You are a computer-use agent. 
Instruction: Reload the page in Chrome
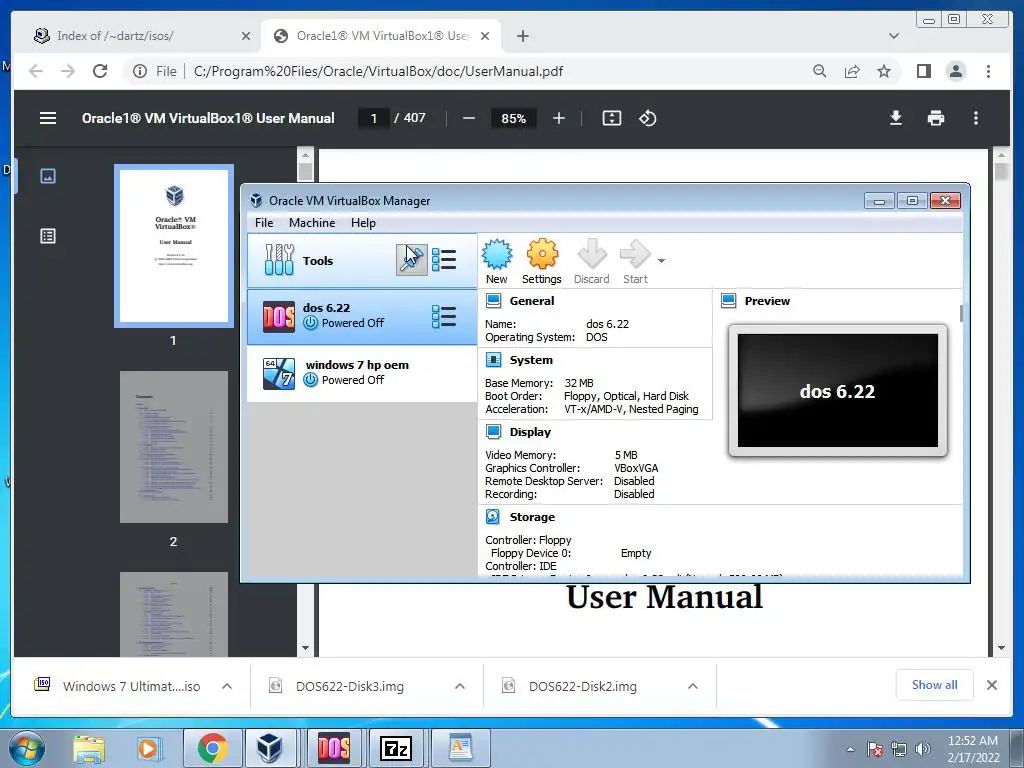100,71
